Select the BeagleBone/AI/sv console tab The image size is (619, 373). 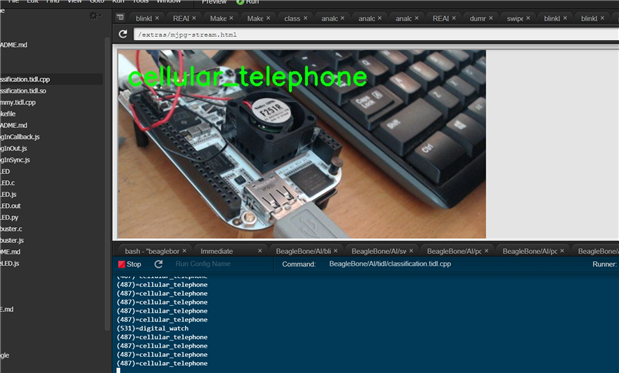(379, 251)
